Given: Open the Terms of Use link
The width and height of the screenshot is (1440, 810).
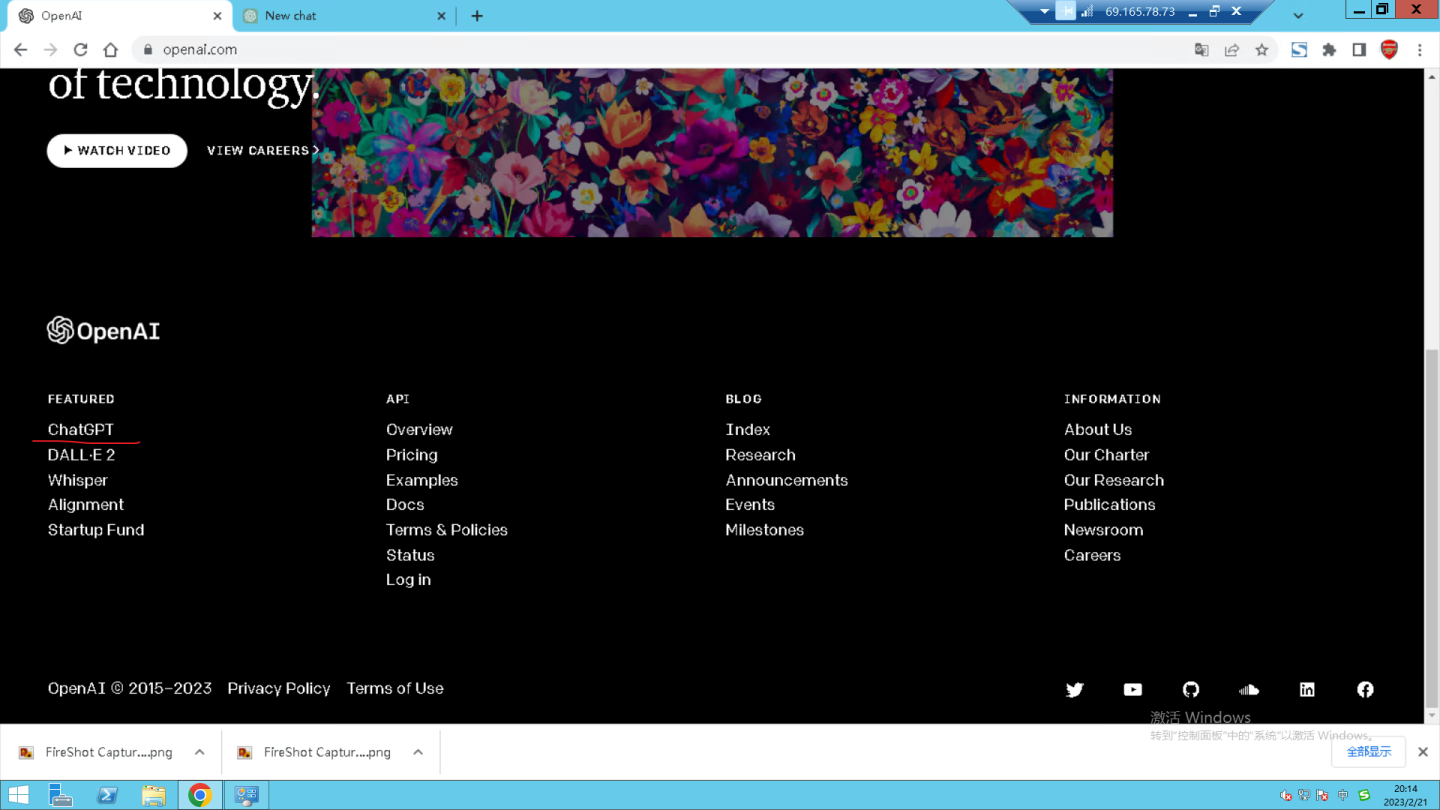Looking at the screenshot, I should click(x=395, y=688).
